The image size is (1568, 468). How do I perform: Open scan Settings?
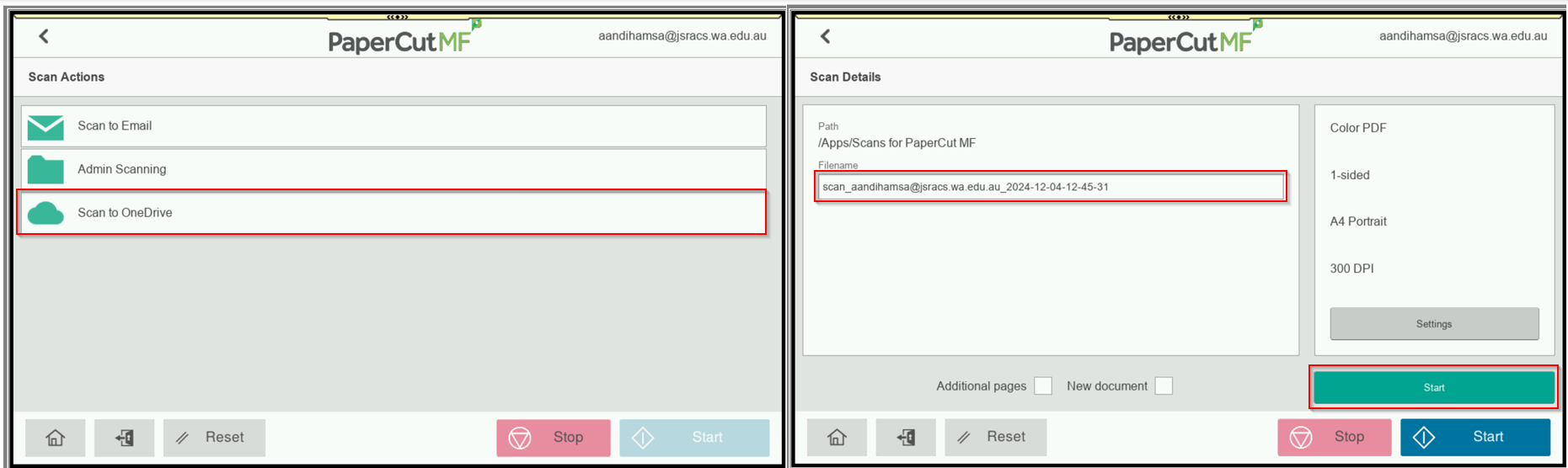[1434, 324]
